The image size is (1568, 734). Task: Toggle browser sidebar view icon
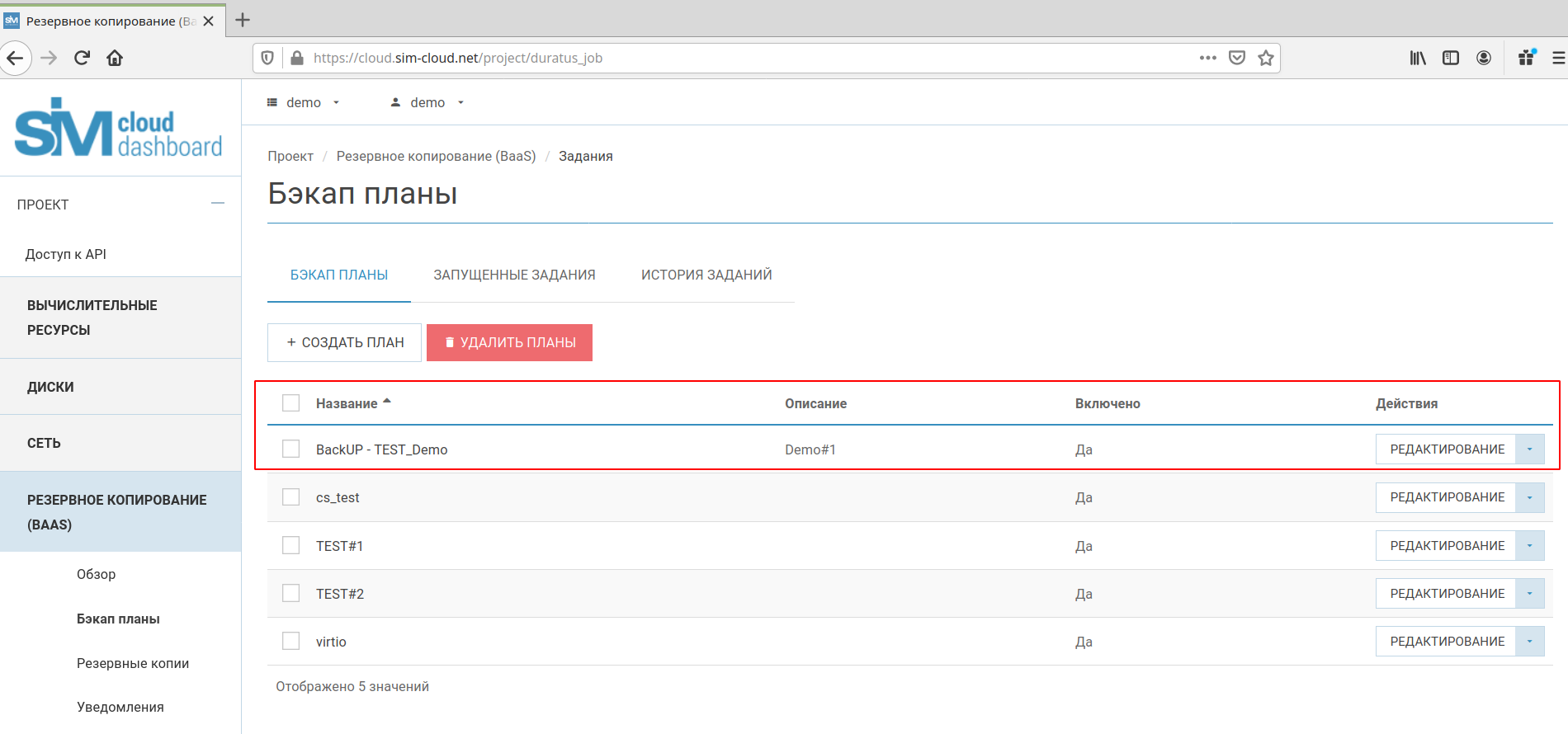tap(1450, 58)
